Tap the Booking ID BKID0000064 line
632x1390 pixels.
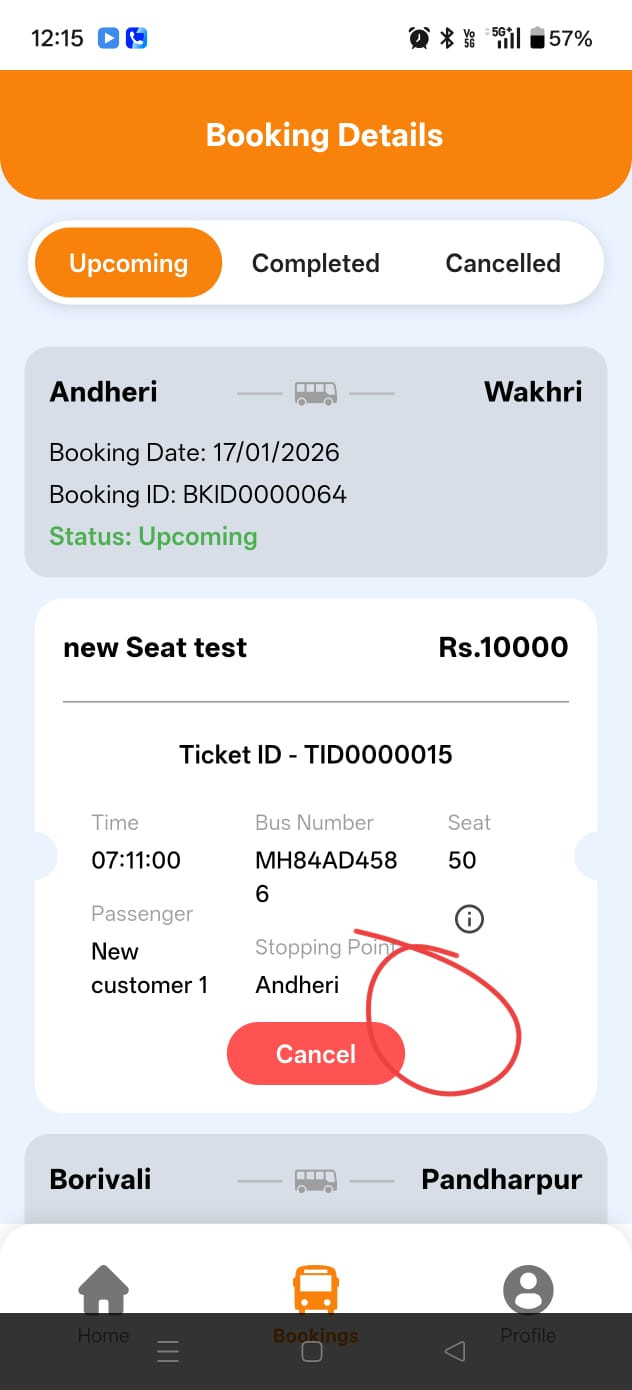pos(198,494)
